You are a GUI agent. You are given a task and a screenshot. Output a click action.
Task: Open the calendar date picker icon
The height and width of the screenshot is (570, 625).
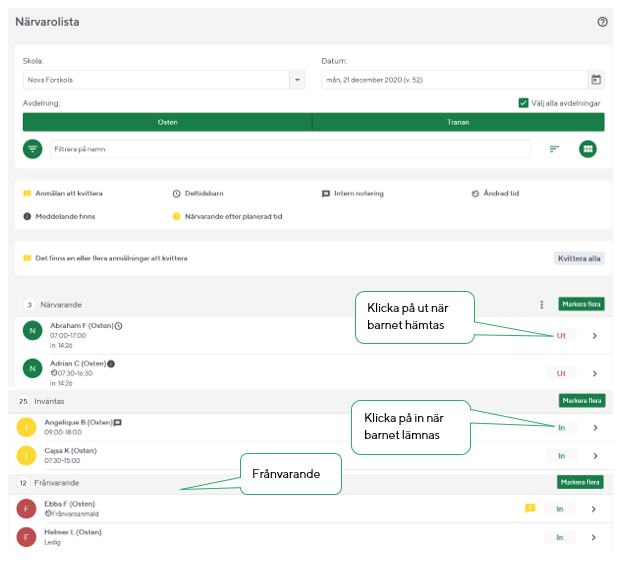[x=596, y=80]
